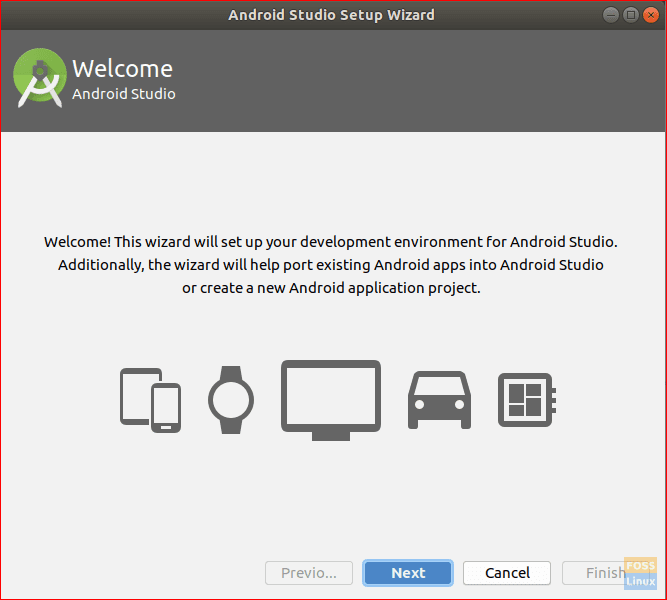Click the Android Studio logo icon
The height and width of the screenshot is (600, 667).
point(40,77)
